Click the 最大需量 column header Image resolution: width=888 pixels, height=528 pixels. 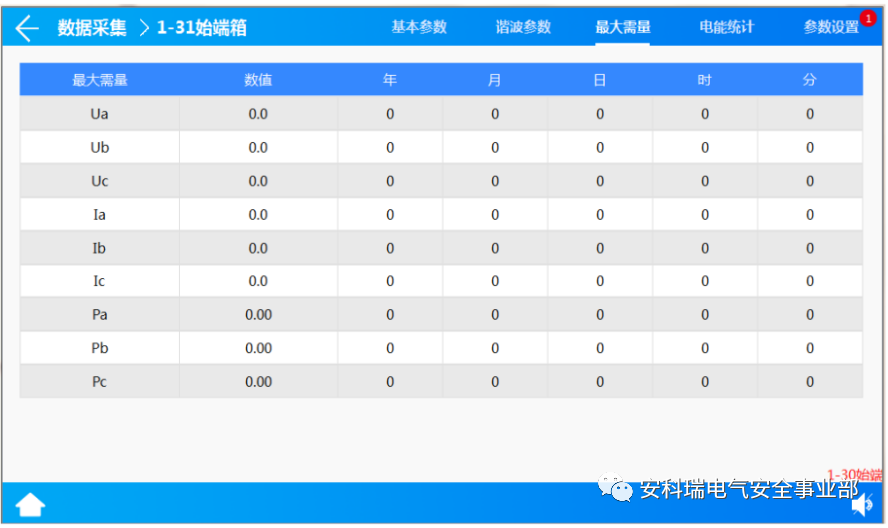pos(100,80)
